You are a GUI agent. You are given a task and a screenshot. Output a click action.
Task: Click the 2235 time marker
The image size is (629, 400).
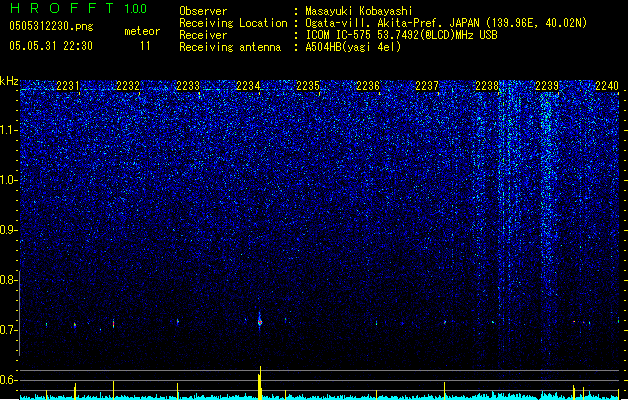click(x=308, y=85)
